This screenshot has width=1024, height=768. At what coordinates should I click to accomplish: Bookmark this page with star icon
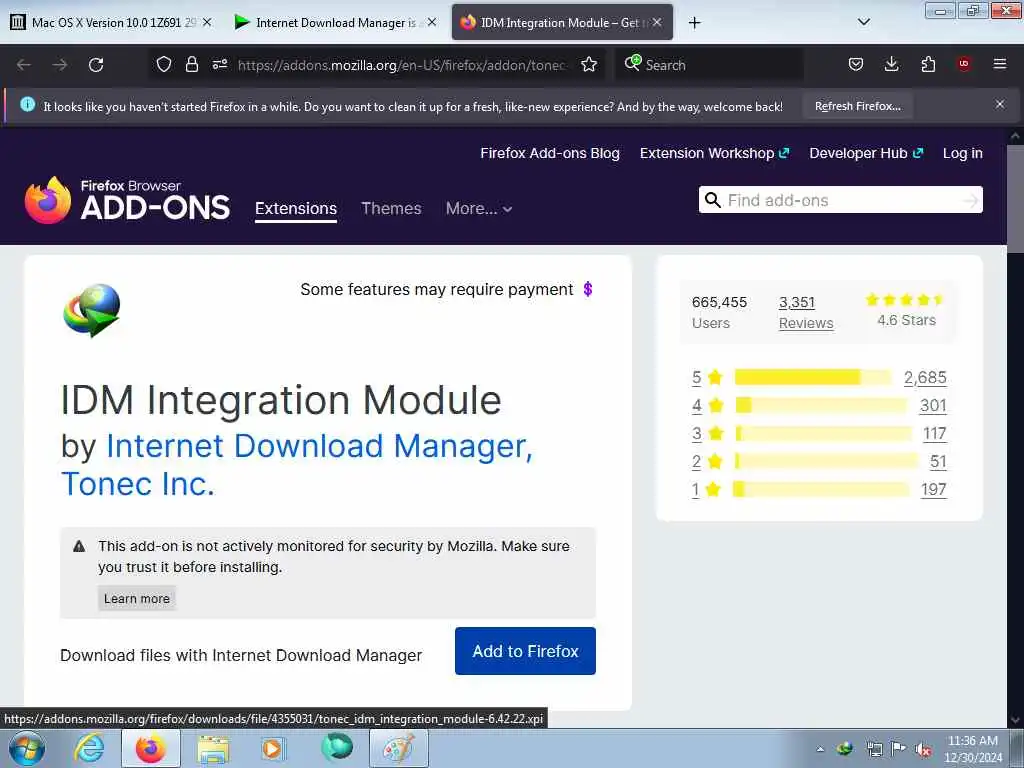pyautogui.click(x=589, y=64)
